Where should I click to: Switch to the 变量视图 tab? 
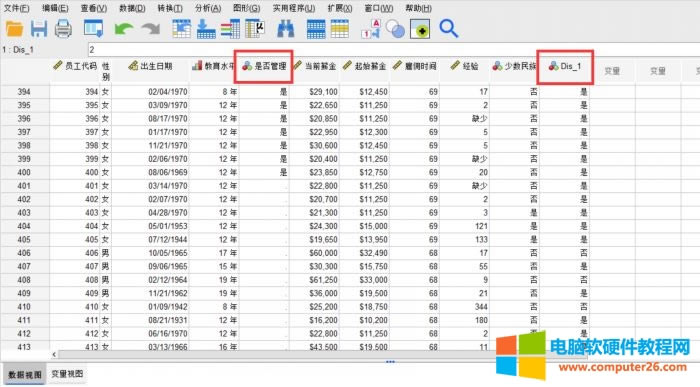pyautogui.click(x=67, y=374)
